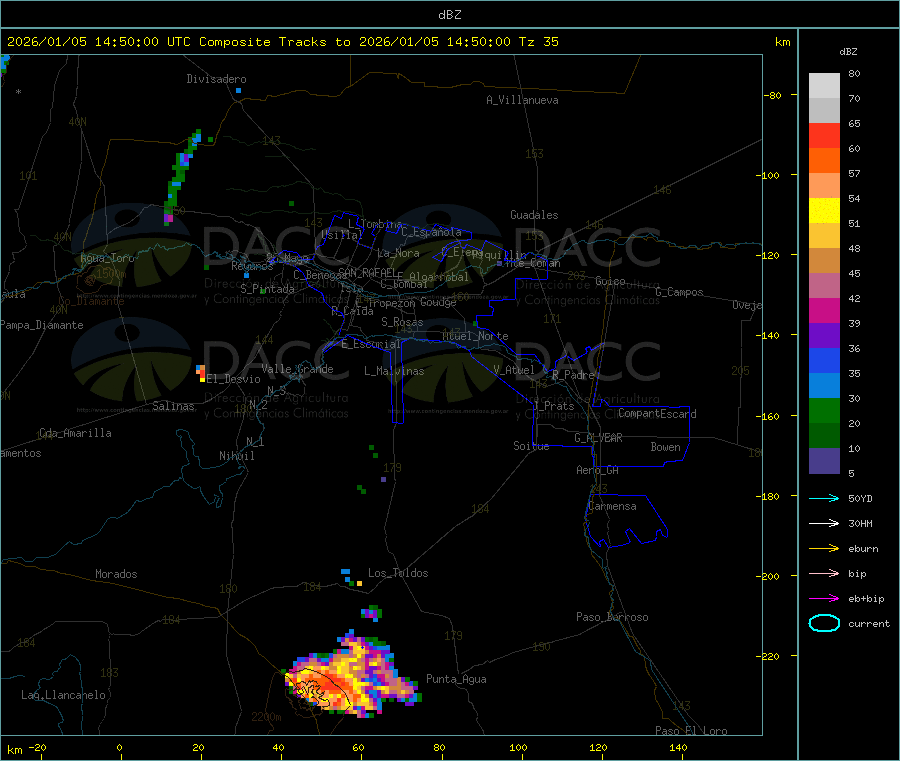This screenshot has width=900, height=761.
Task: Click the L_Malvinas location label
Action: tap(394, 371)
